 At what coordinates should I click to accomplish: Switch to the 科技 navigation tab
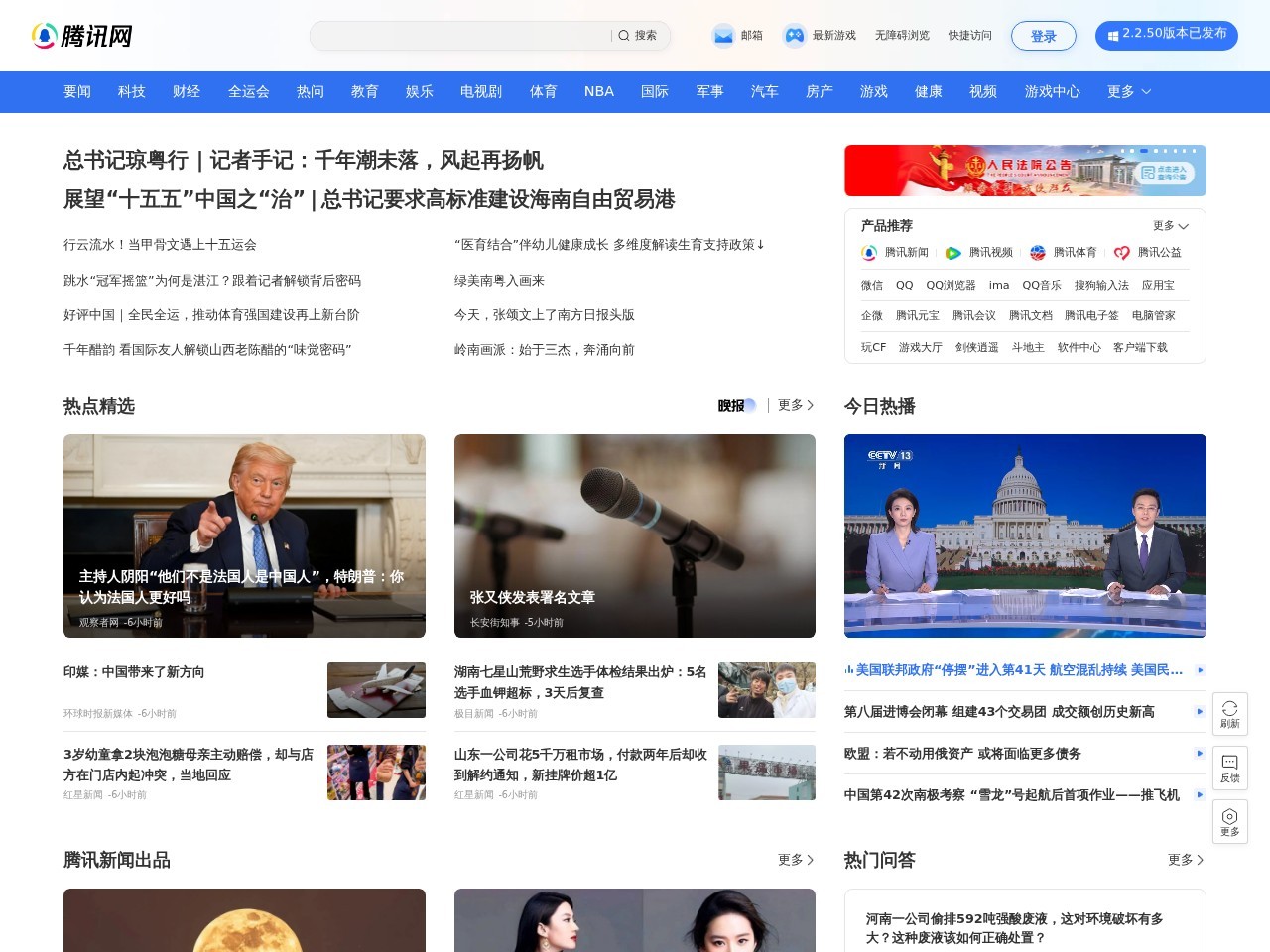(x=132, y=91)
